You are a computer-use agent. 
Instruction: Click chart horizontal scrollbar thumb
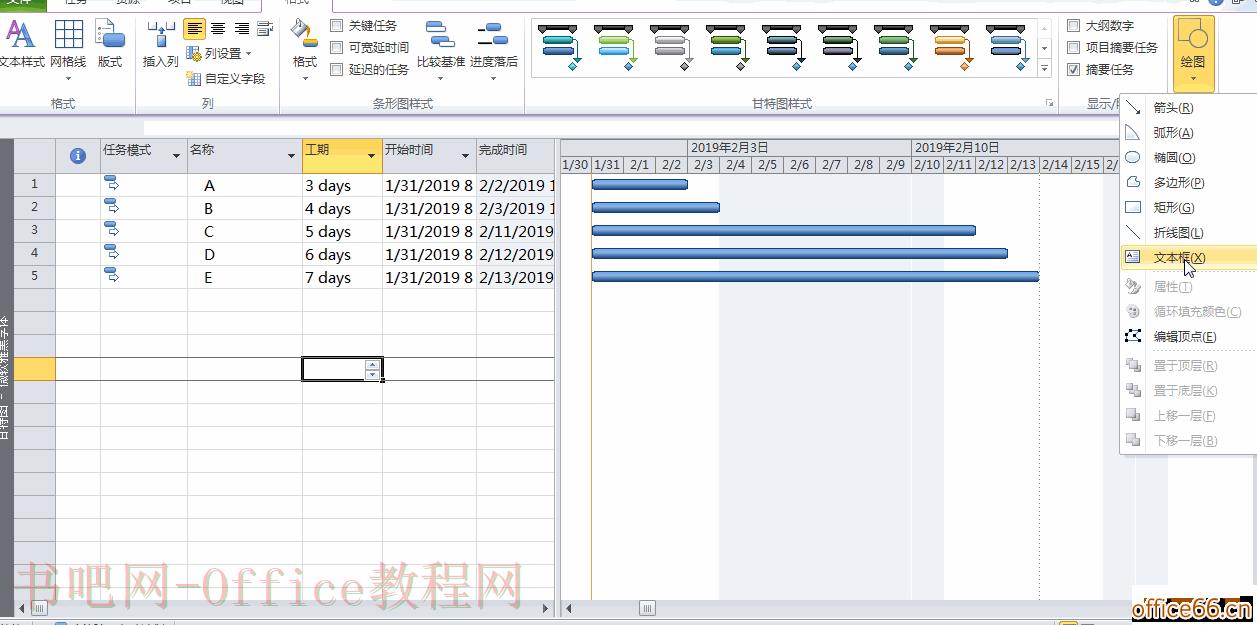click(x=647, y=607)
